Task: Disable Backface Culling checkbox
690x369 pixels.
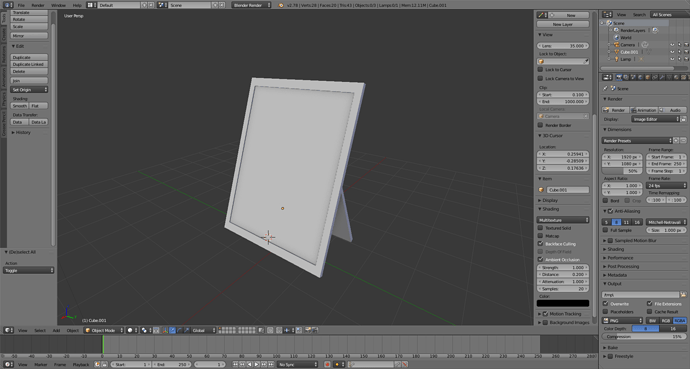Action: tap(540, 244)
